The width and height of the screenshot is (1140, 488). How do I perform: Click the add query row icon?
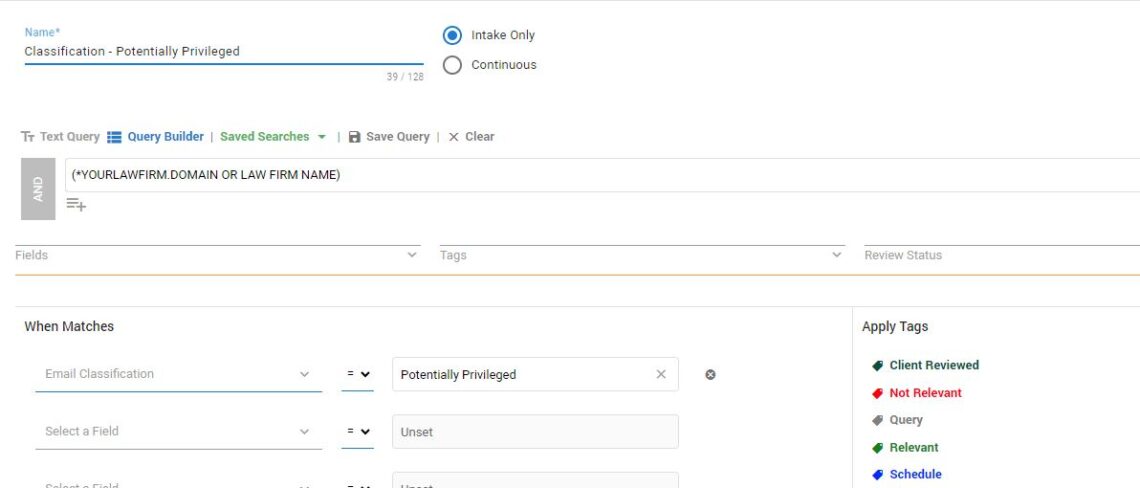tap(76, 205)
